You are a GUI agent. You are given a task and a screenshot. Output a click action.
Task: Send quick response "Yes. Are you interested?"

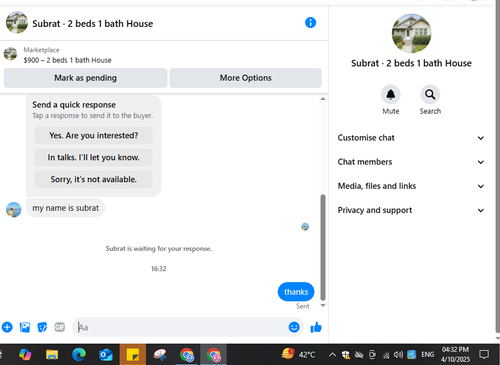[x=93, y=135]
